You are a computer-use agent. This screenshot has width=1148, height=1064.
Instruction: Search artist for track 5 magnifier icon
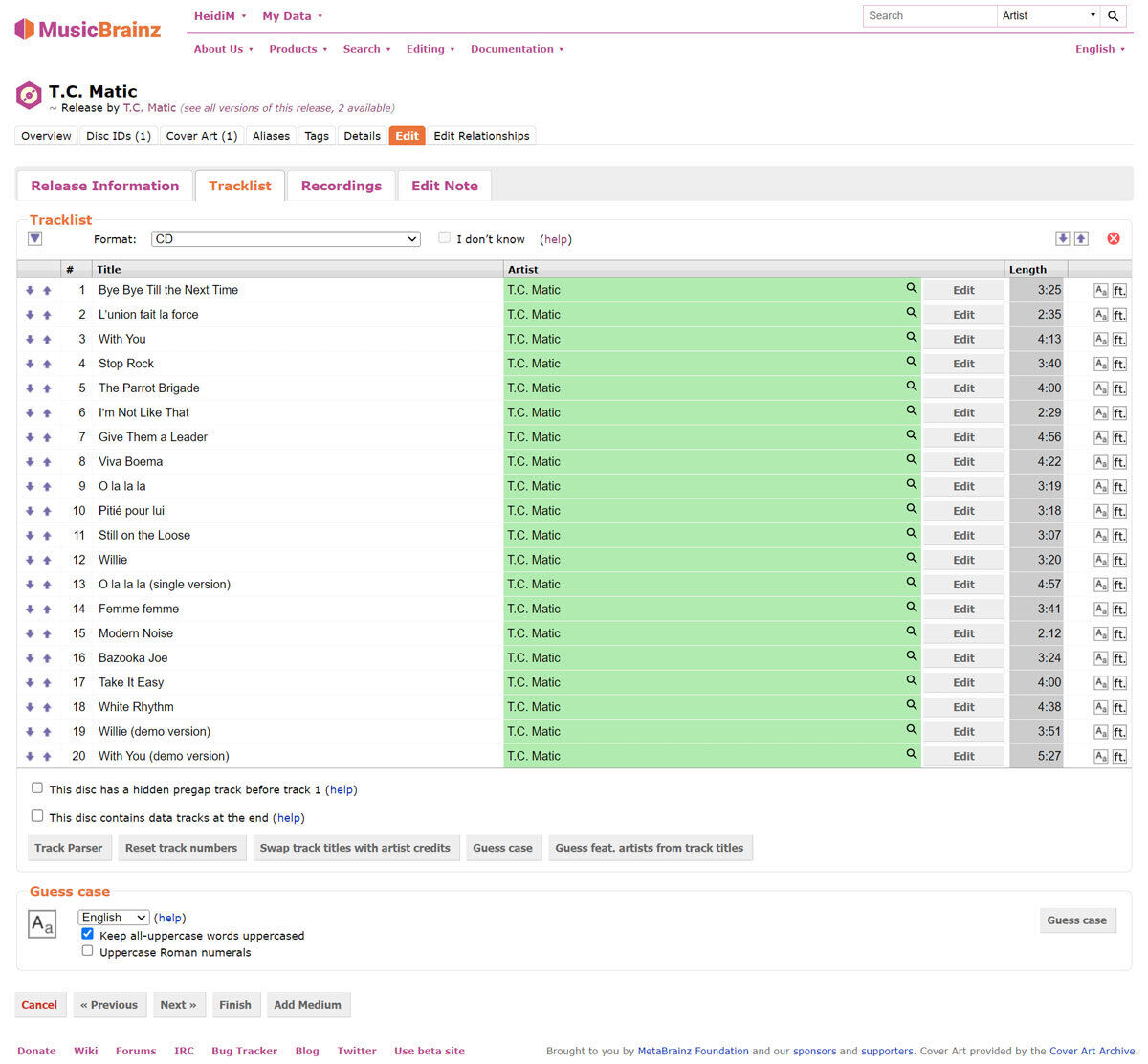coord(911,387)
